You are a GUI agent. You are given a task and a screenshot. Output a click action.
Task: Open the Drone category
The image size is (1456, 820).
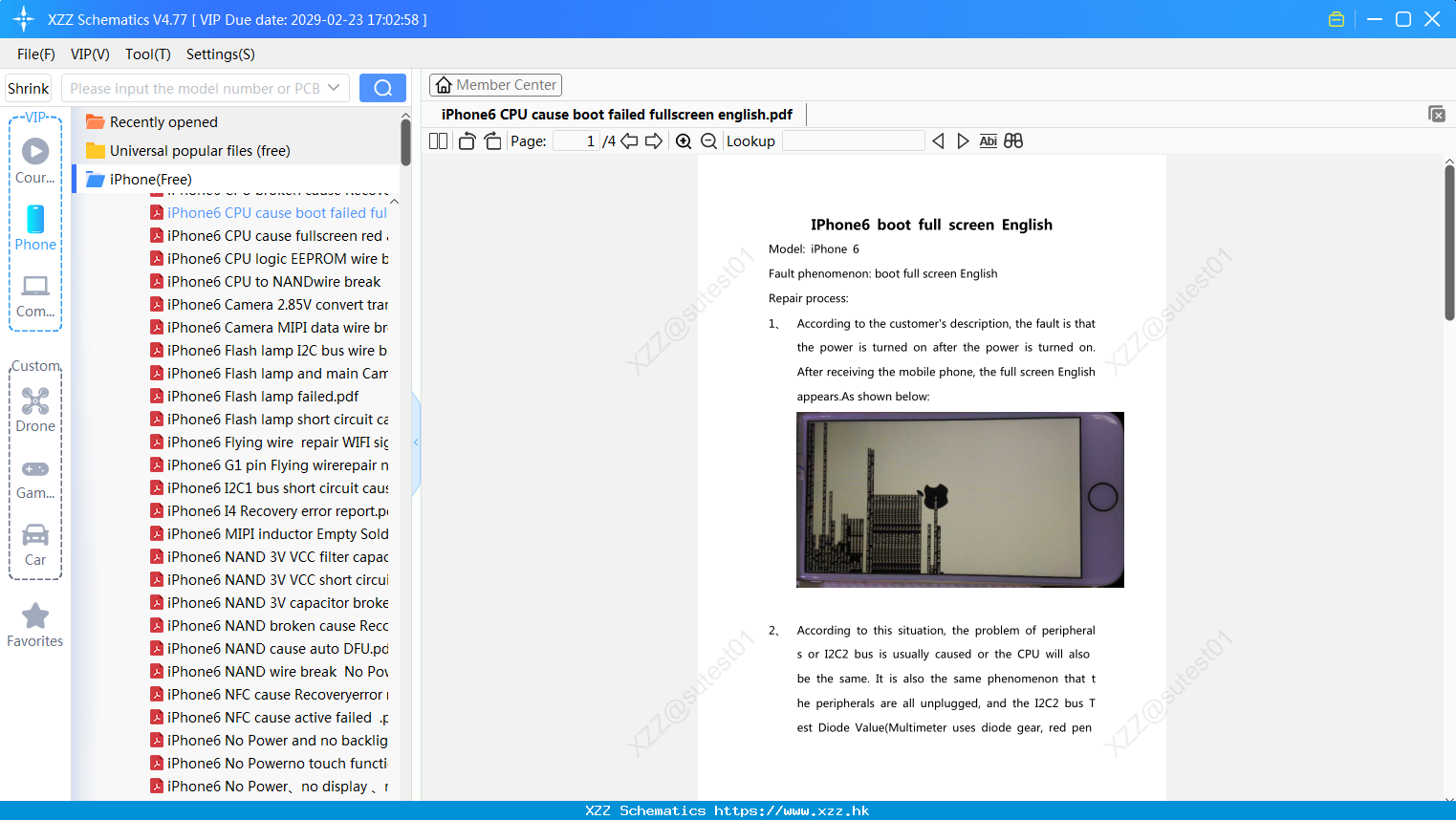pos(35,410)
